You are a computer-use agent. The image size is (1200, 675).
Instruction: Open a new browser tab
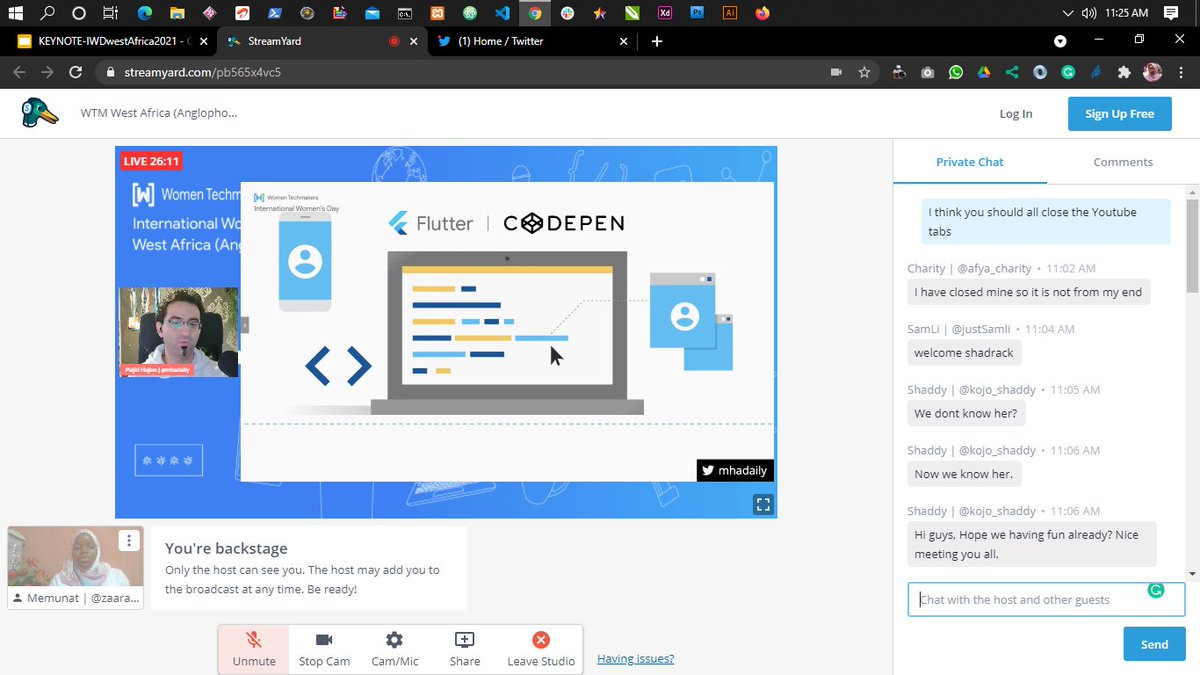(657, 41)
